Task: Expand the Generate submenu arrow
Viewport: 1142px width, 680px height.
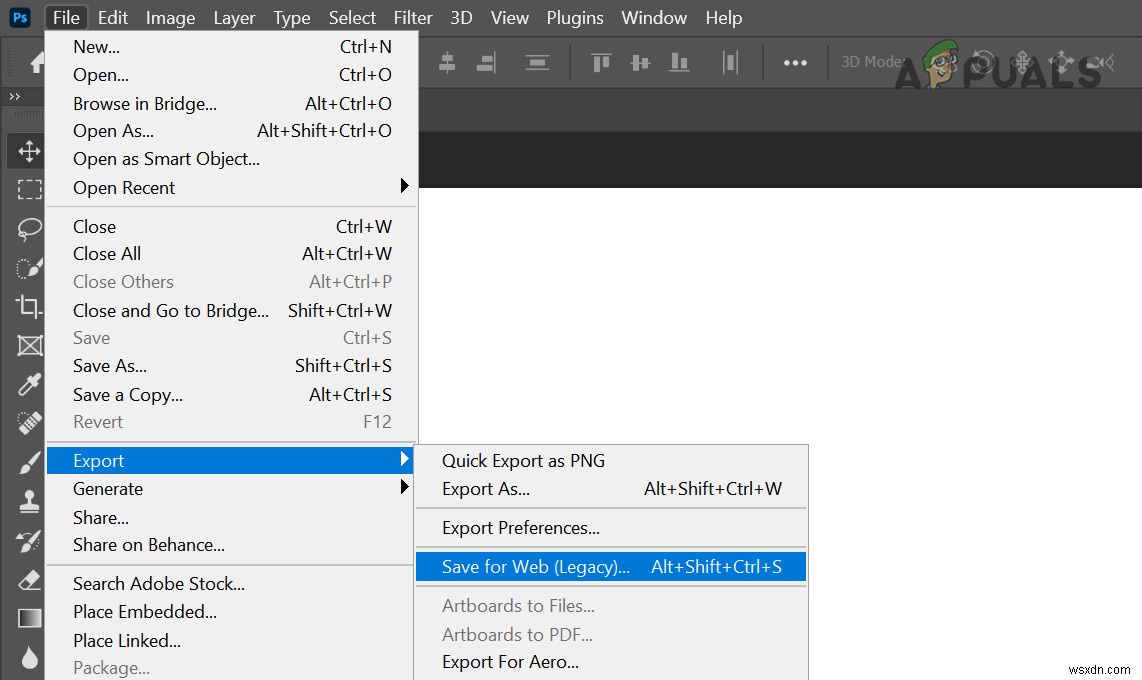Action: click(x=404, y=486)
